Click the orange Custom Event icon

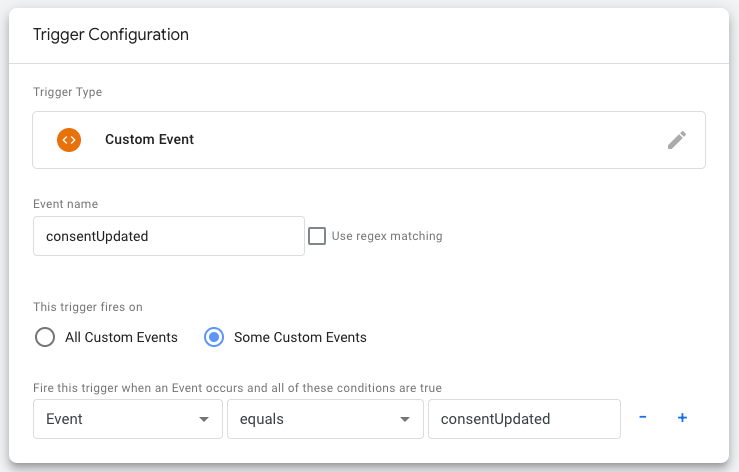(x=69, y=140)
